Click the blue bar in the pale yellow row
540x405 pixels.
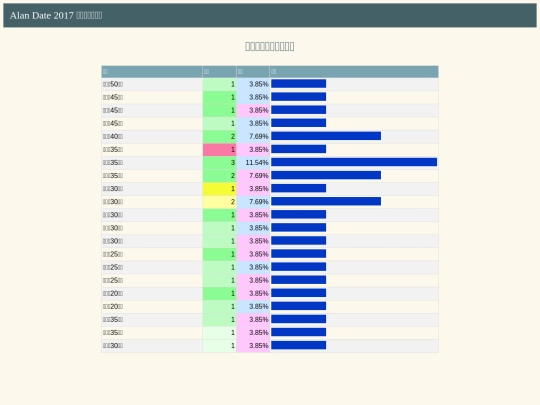tap(326, 201)
